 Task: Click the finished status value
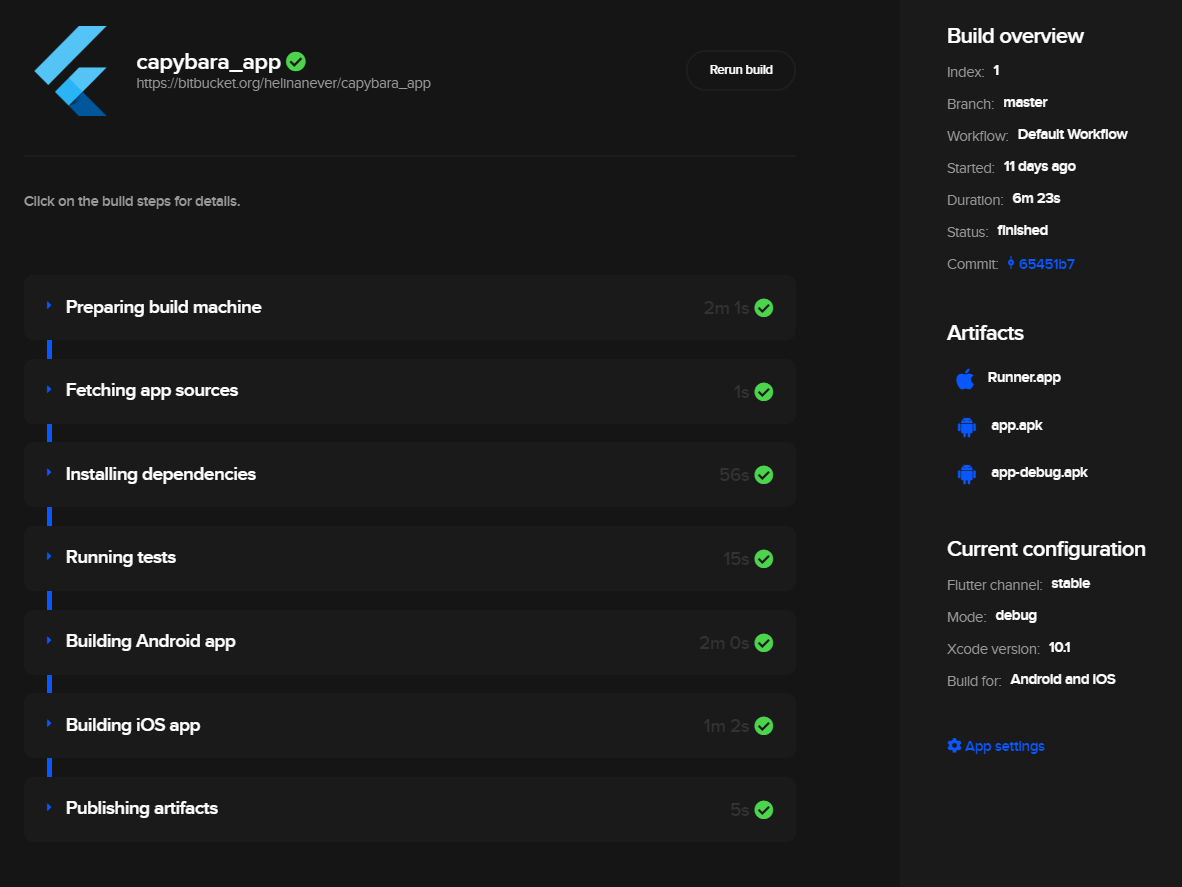[x=1022, y=231]
